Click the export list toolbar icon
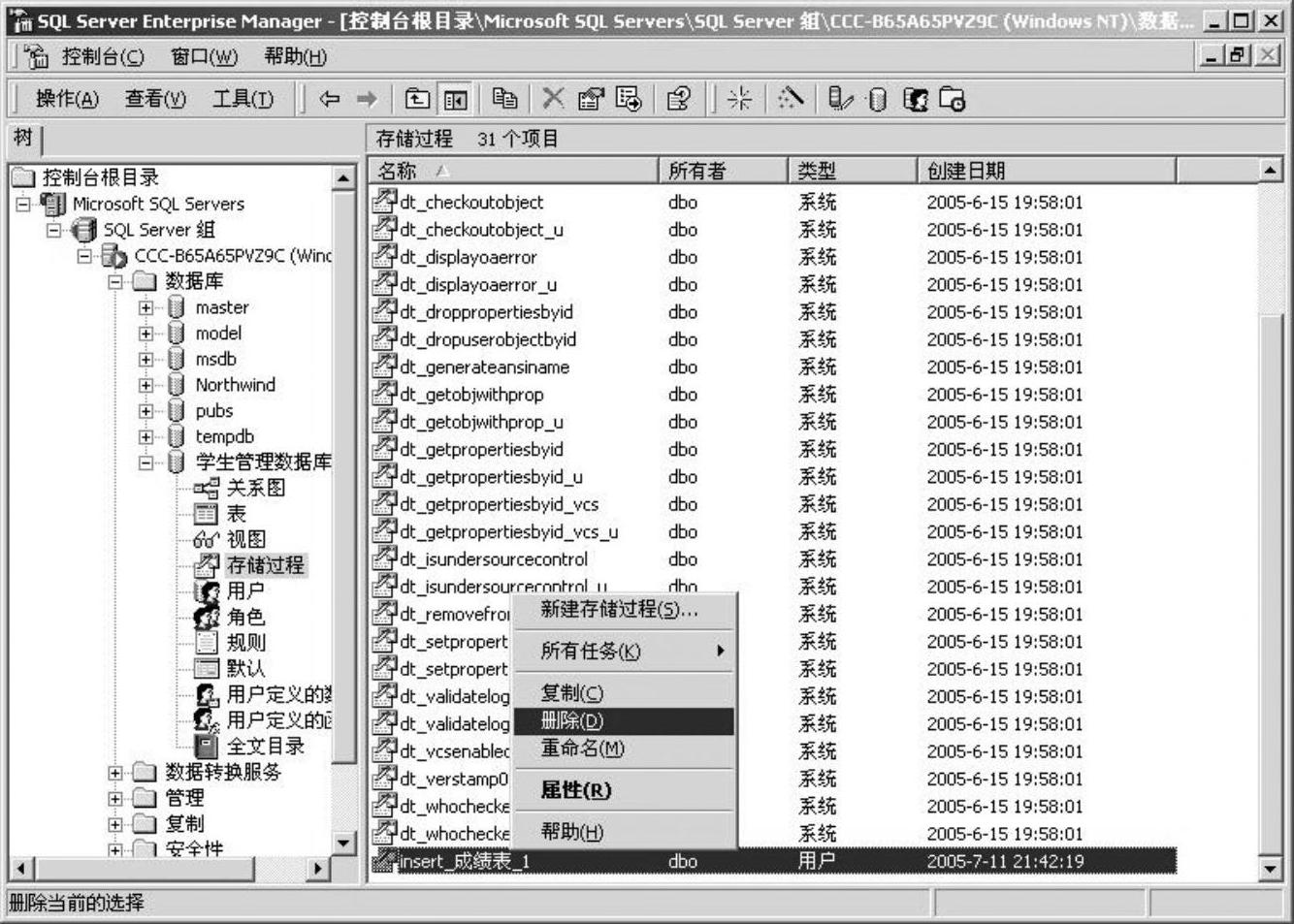Viewport: 1294px width, 924px height. point(629,99)
